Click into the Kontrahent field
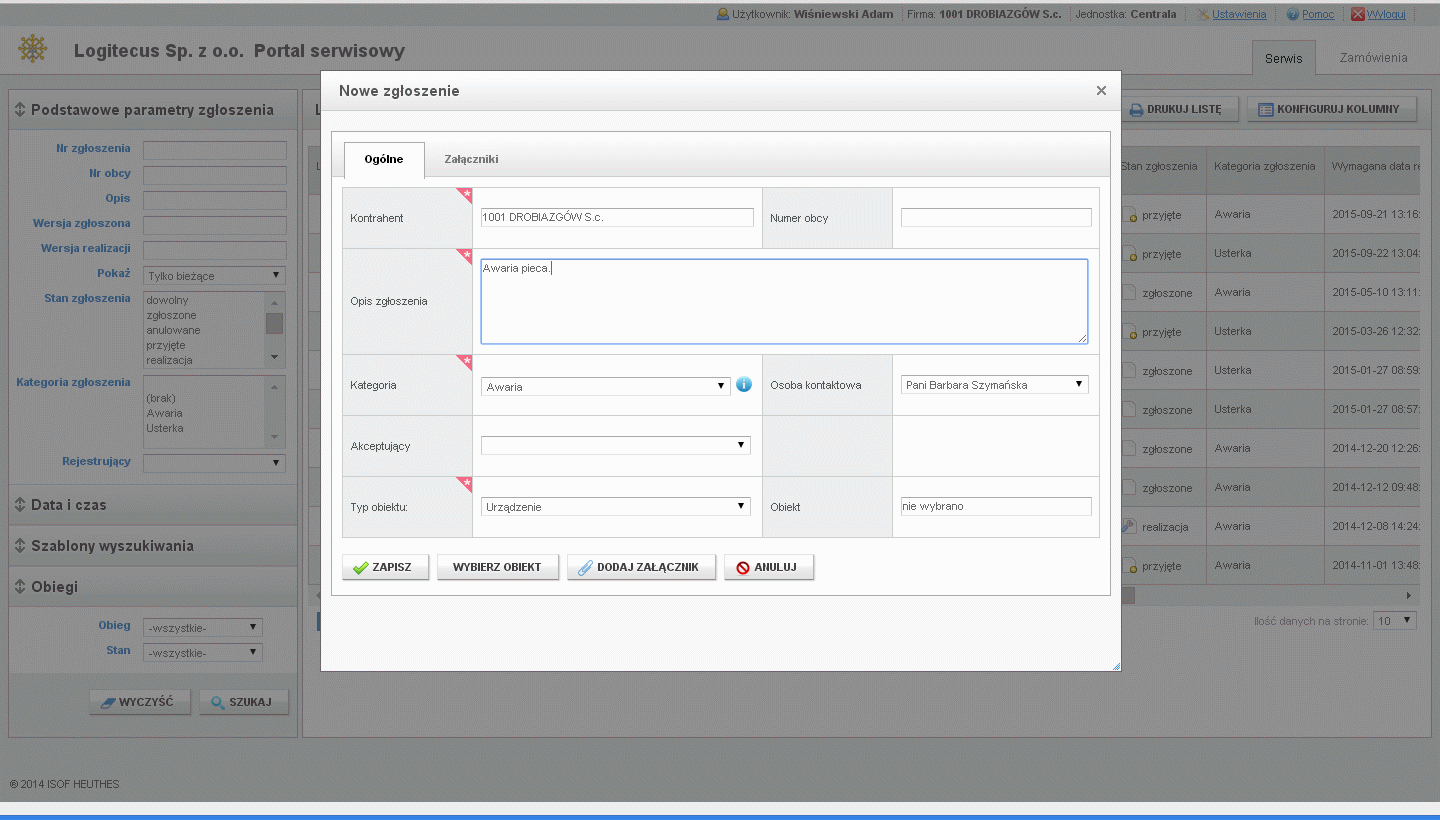 (617, 217)
